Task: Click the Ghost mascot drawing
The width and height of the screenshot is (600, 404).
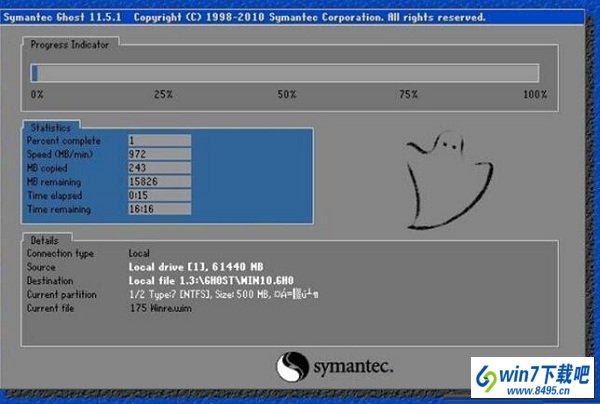Action: [x=449, y=180]
